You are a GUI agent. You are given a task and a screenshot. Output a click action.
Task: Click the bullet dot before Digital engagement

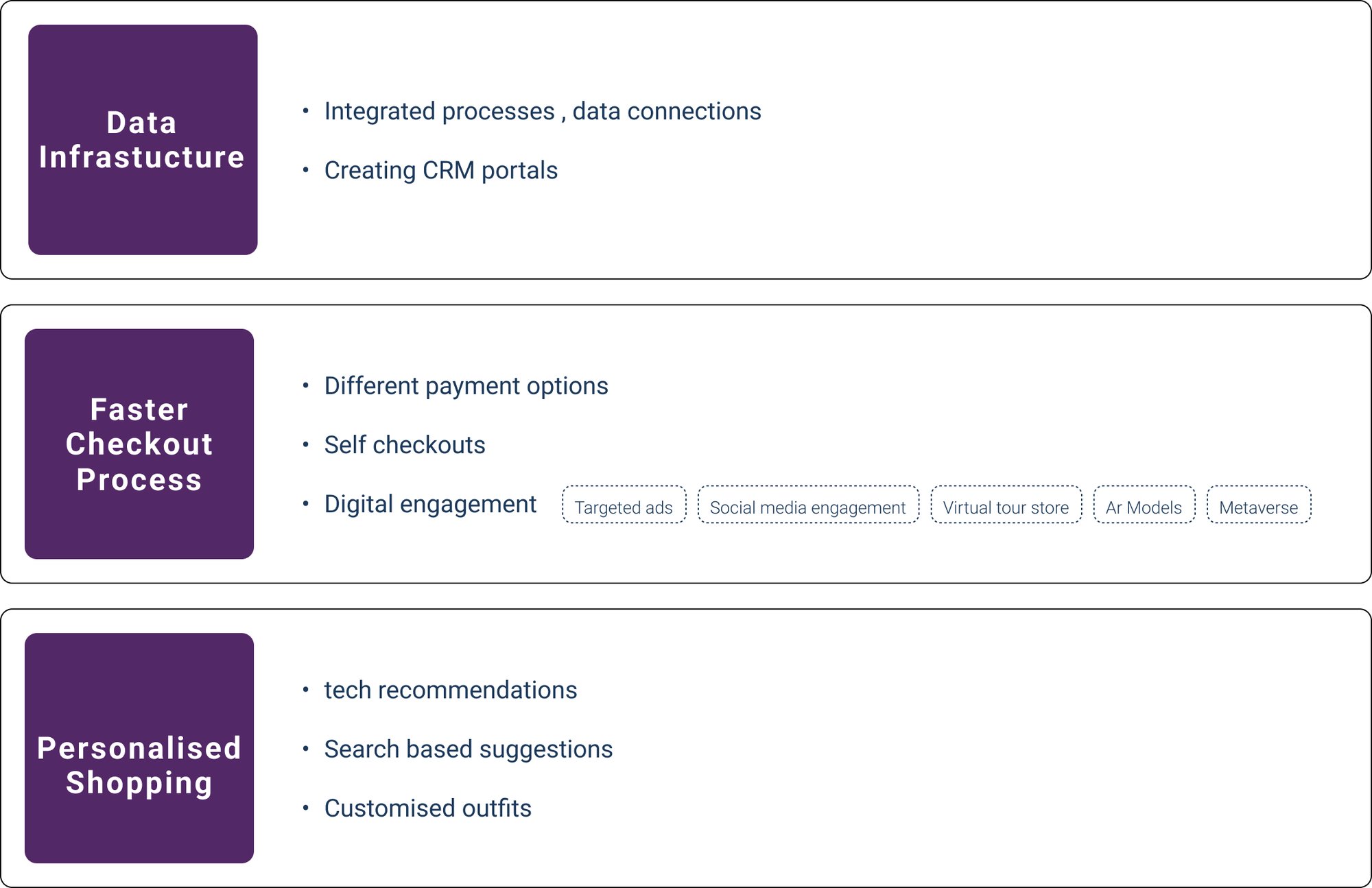click(305, 503)
